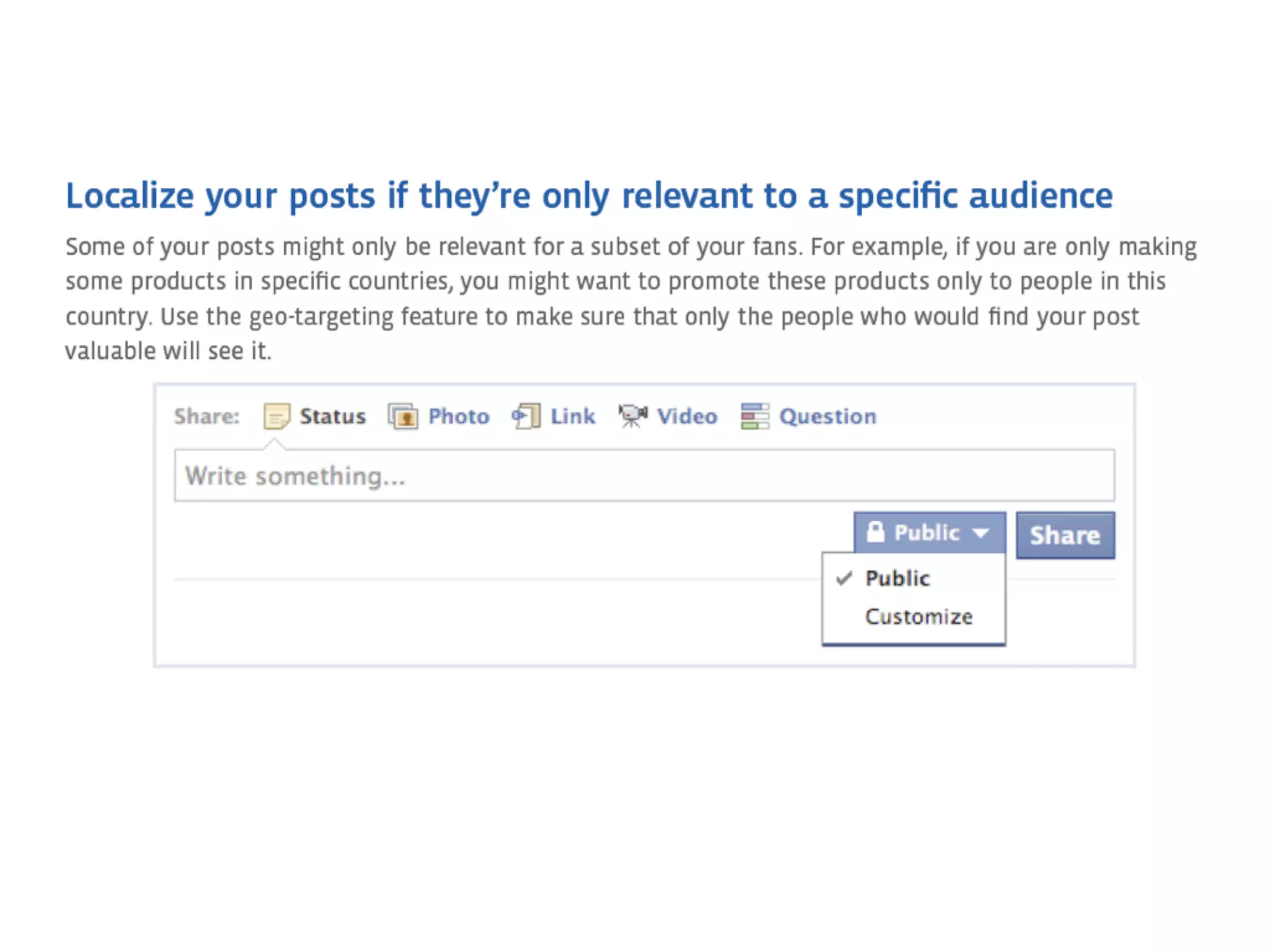Image resolution: width=1270 pixels, height=952 pixels.
Task: Click the Status note icon
Action: (x=277, y=416)
